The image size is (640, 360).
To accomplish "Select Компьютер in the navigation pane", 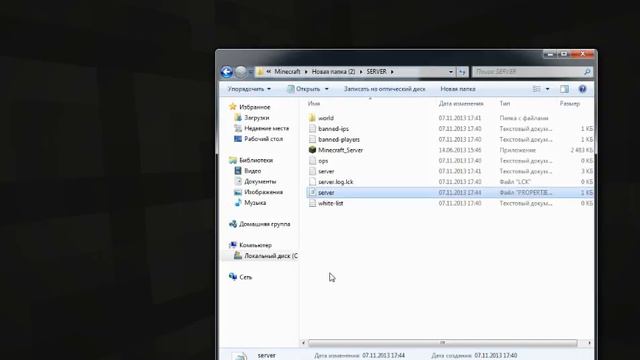I will pyautogui.click(x=255, y=245).
